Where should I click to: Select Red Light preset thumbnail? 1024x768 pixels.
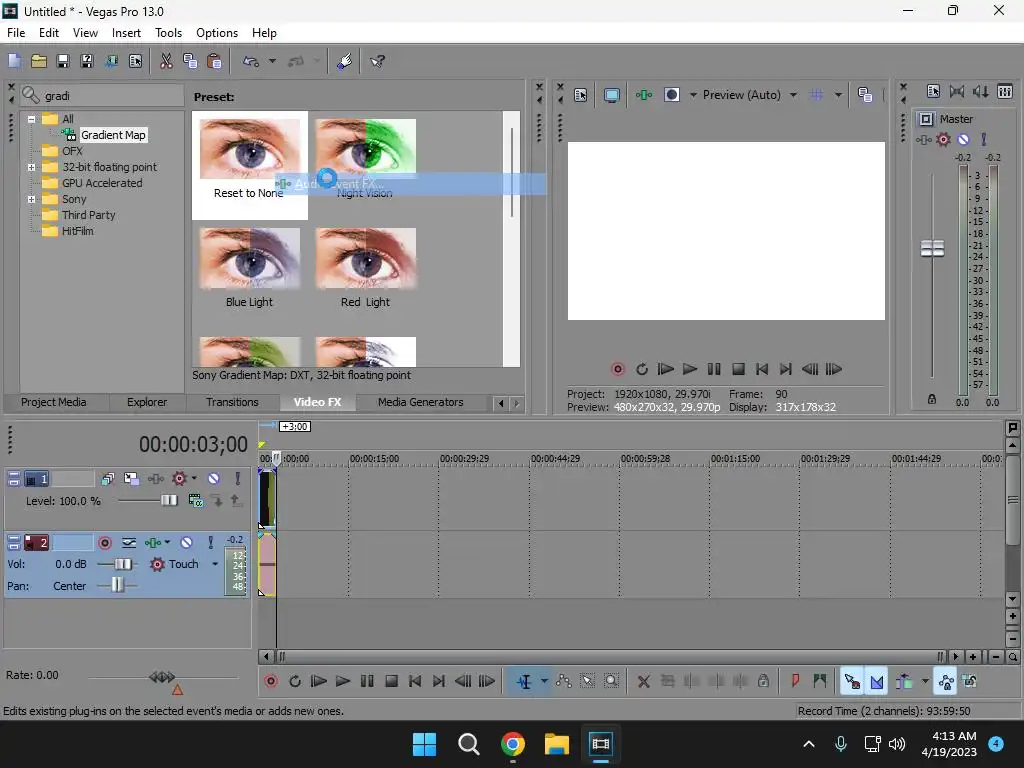tap(366, 259)
